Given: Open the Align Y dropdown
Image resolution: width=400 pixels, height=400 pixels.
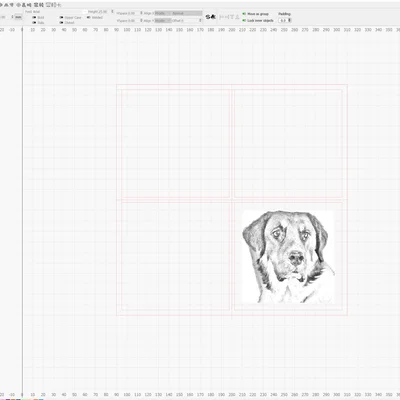Looking at the screenshot, I should tap(163, 21).
